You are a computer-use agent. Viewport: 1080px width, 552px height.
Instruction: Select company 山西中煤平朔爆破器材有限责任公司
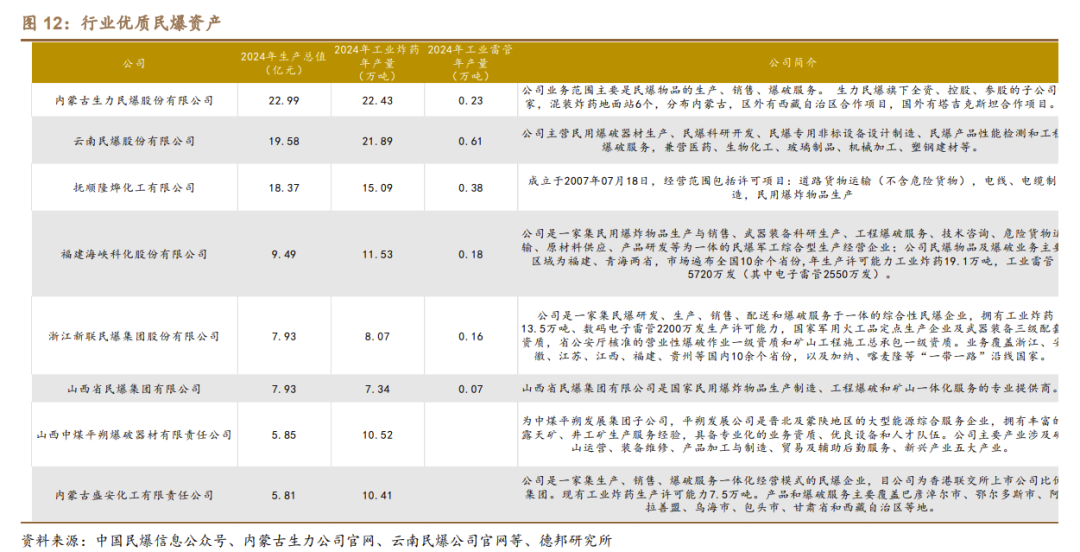[134, 435]
